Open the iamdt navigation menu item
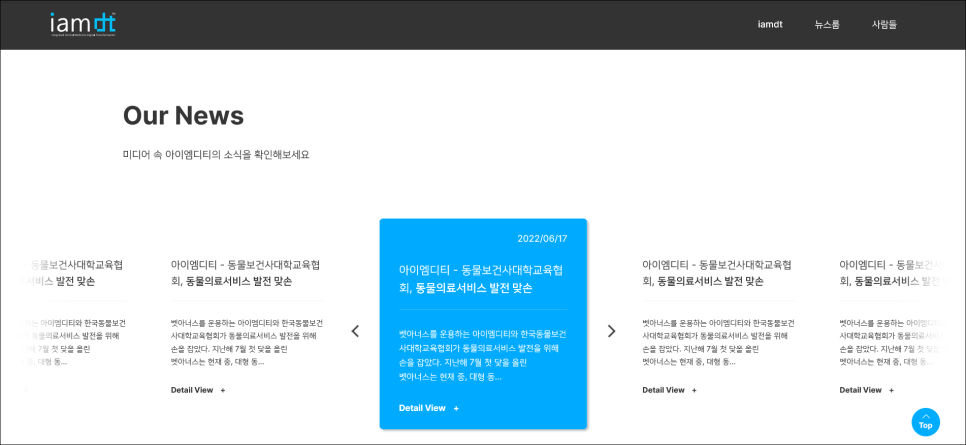The width and height of the screenshot is (966, 445). pyautogui.click(x=770, y=25)
